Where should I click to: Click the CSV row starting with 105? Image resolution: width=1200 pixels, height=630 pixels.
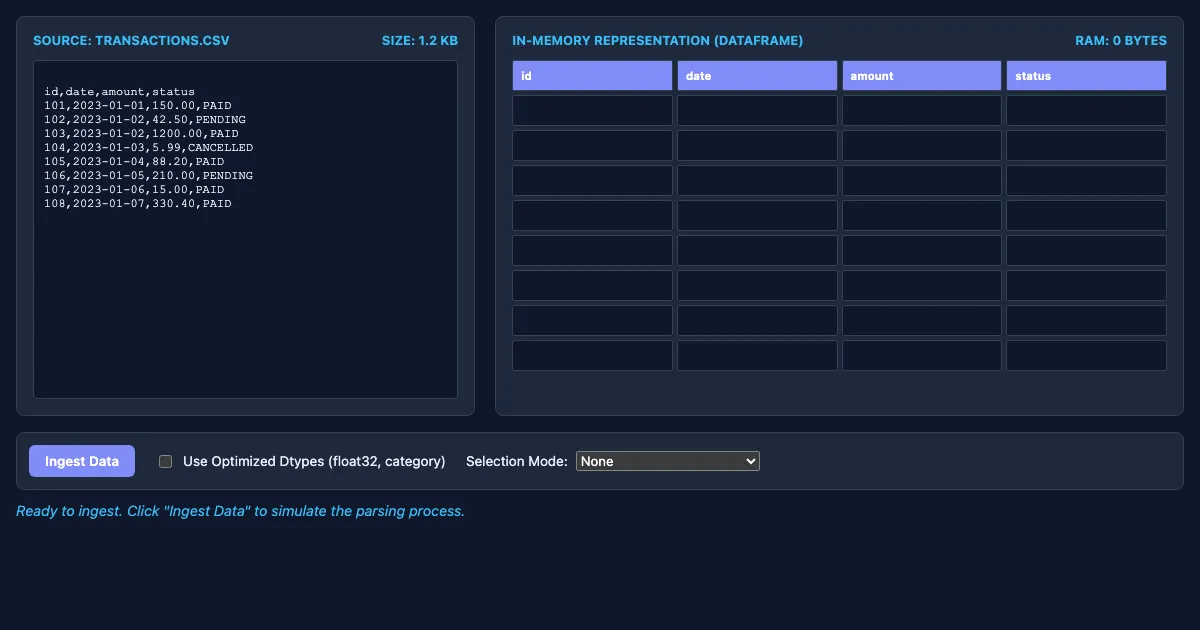134,161
